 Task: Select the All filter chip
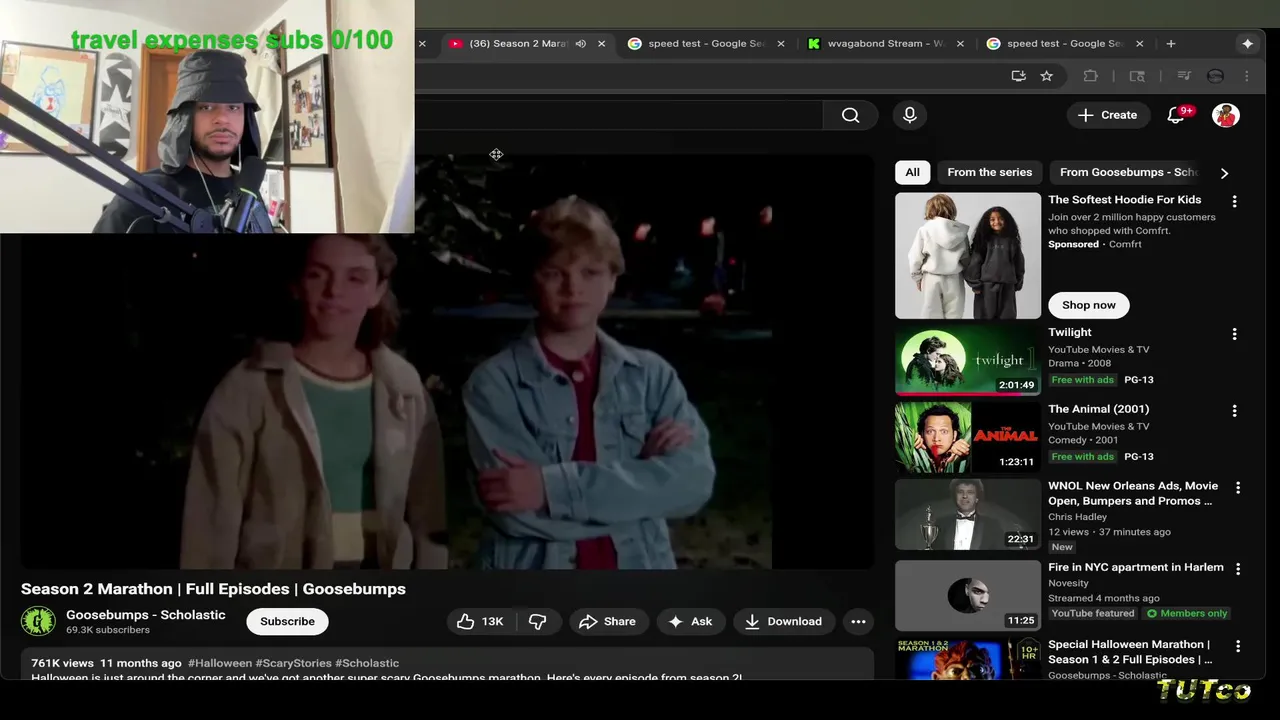click(x=912, y=172)
